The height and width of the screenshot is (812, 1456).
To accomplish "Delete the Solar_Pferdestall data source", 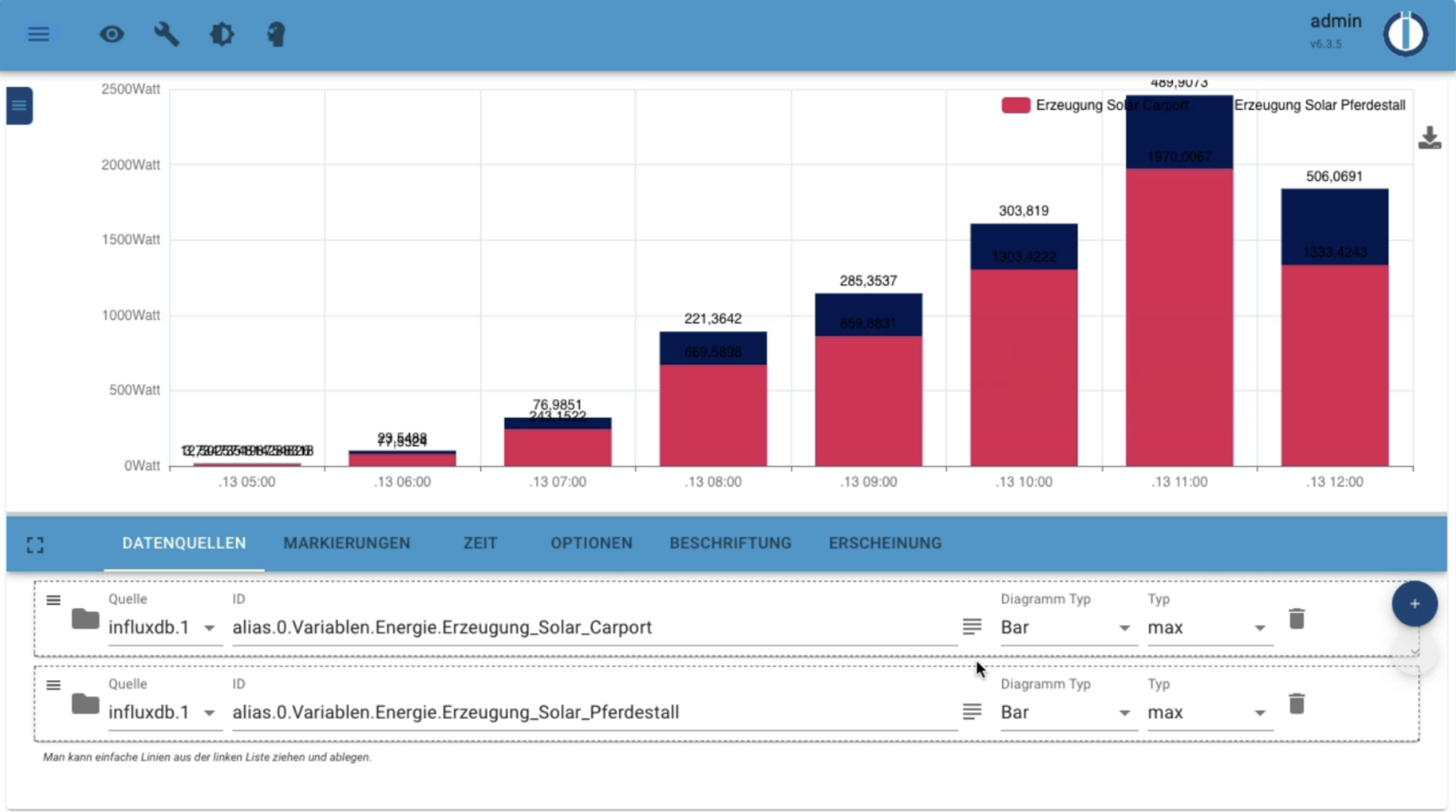I will point(1296,704).
